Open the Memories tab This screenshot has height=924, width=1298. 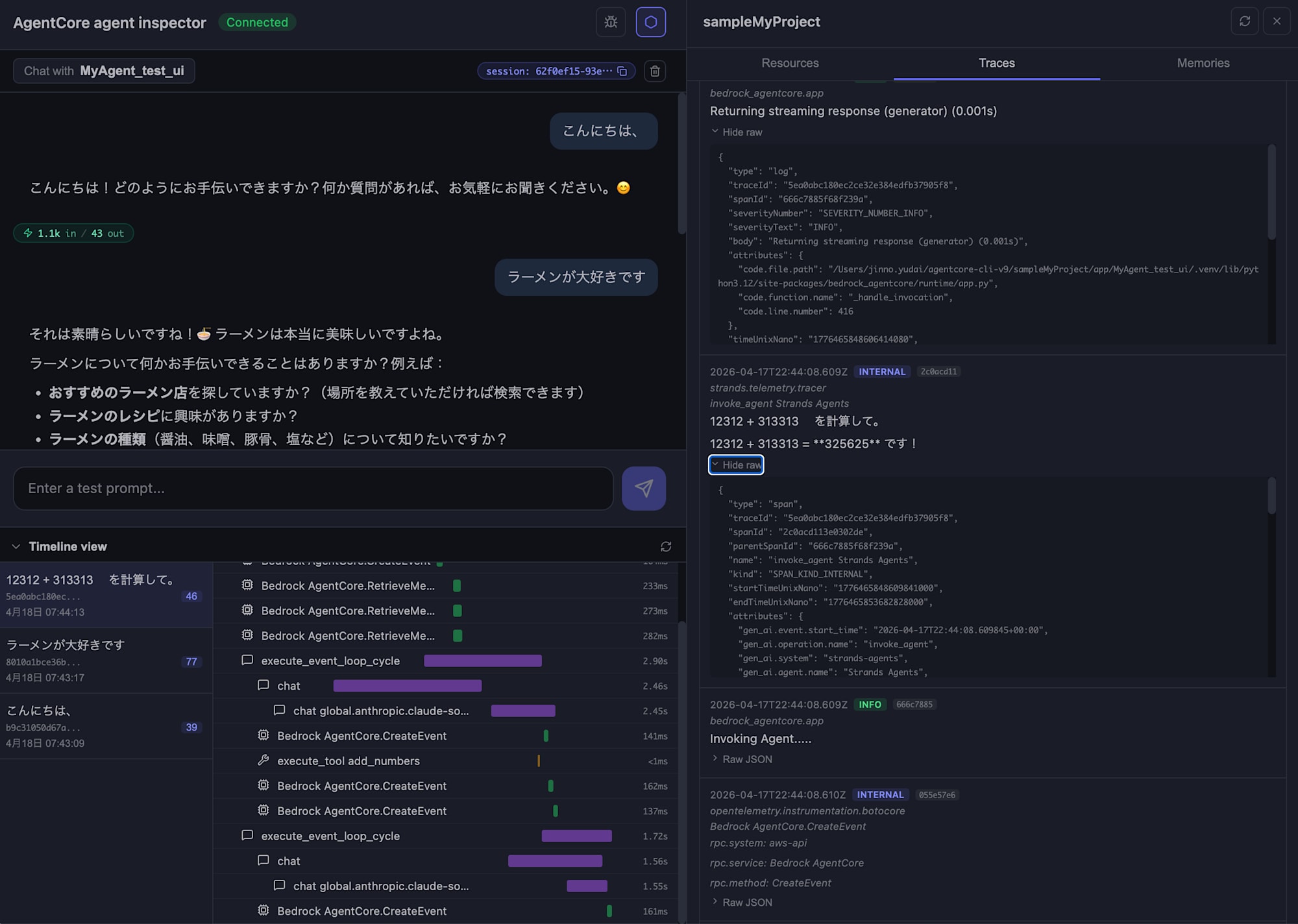click(x=1203, y=63)
